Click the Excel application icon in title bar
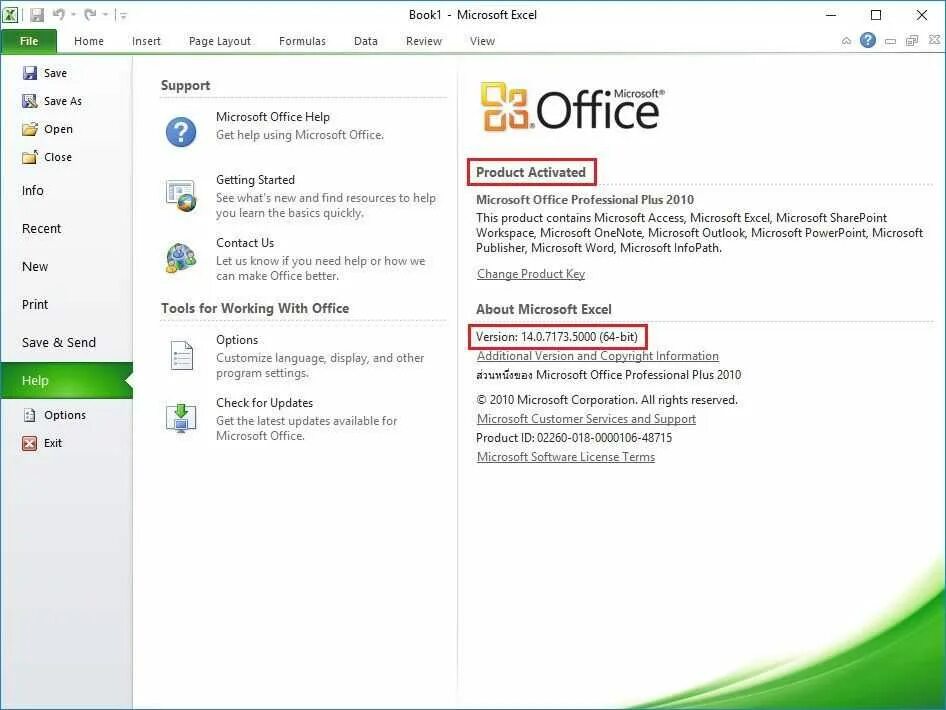The width and height of the screenshot is (946, 710). pos(10,14)
